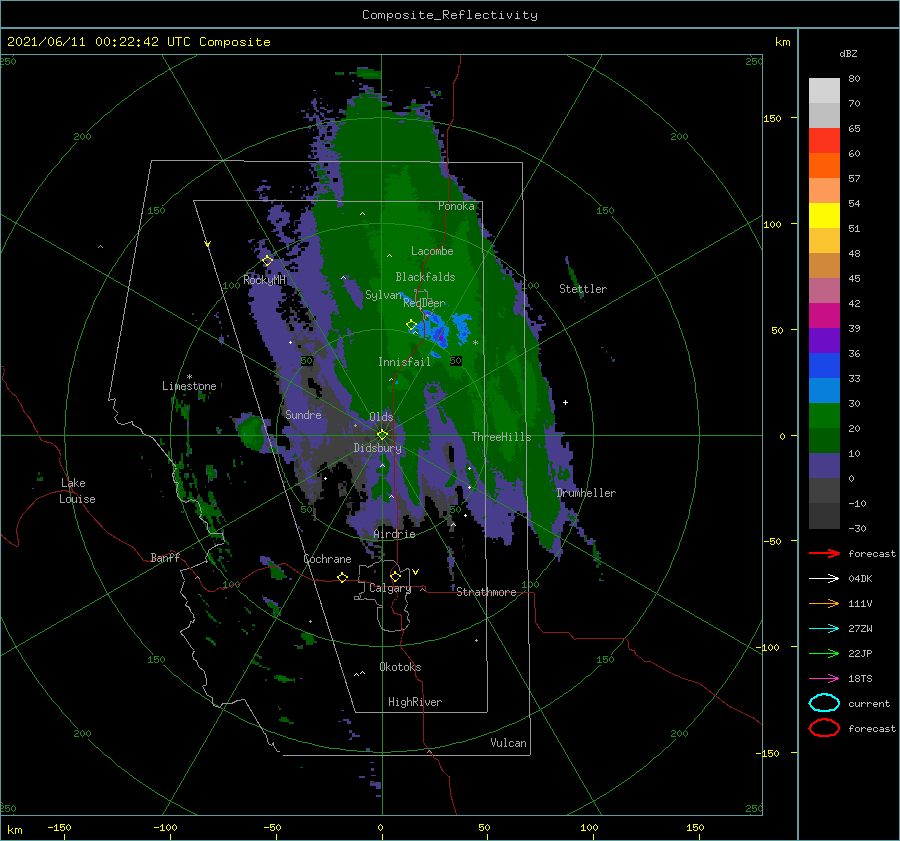The image size is (900, 841).
Task: Click the asterisk marker above Limestone
Action: (x=189, y=377)
